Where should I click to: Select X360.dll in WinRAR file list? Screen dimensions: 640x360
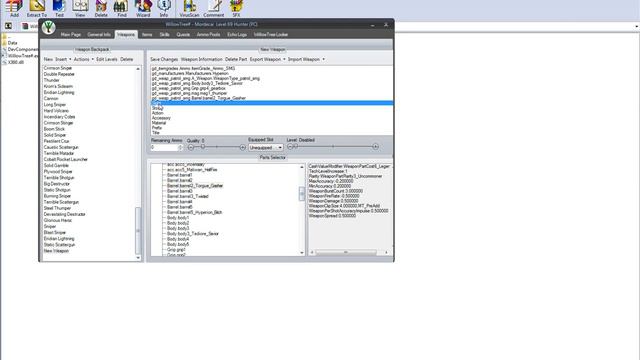pyautogui.click(x=16, y=62)
